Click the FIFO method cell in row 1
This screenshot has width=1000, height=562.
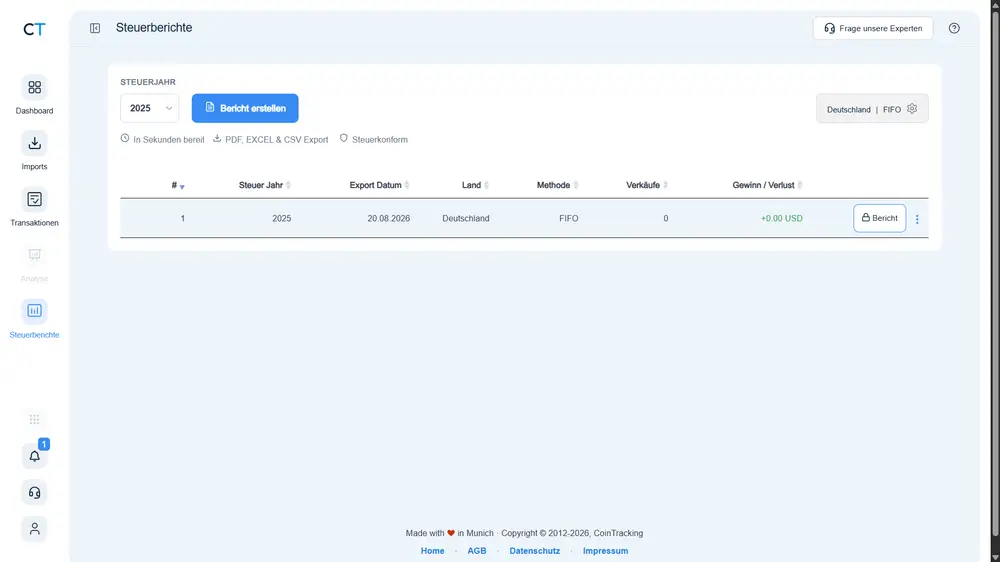pyautogui.click(x=569, y=218)
